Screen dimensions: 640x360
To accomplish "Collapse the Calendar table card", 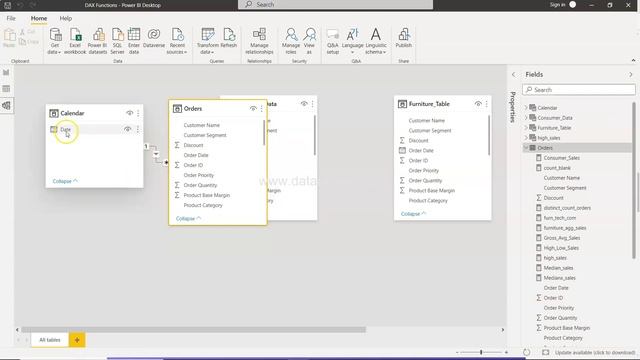I will tap(65, 181).
